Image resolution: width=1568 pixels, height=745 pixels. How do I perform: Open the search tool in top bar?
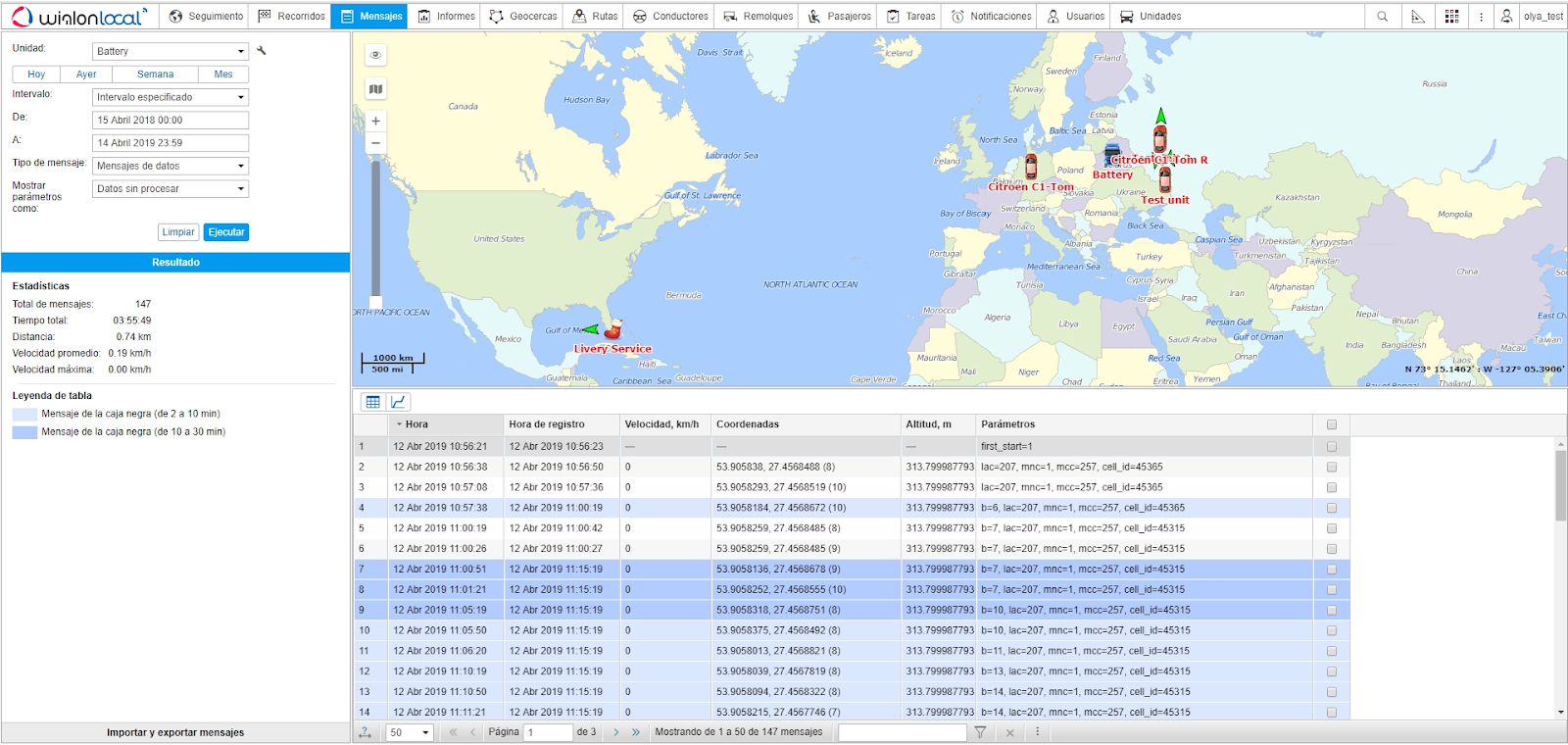tap(1382, 17)
